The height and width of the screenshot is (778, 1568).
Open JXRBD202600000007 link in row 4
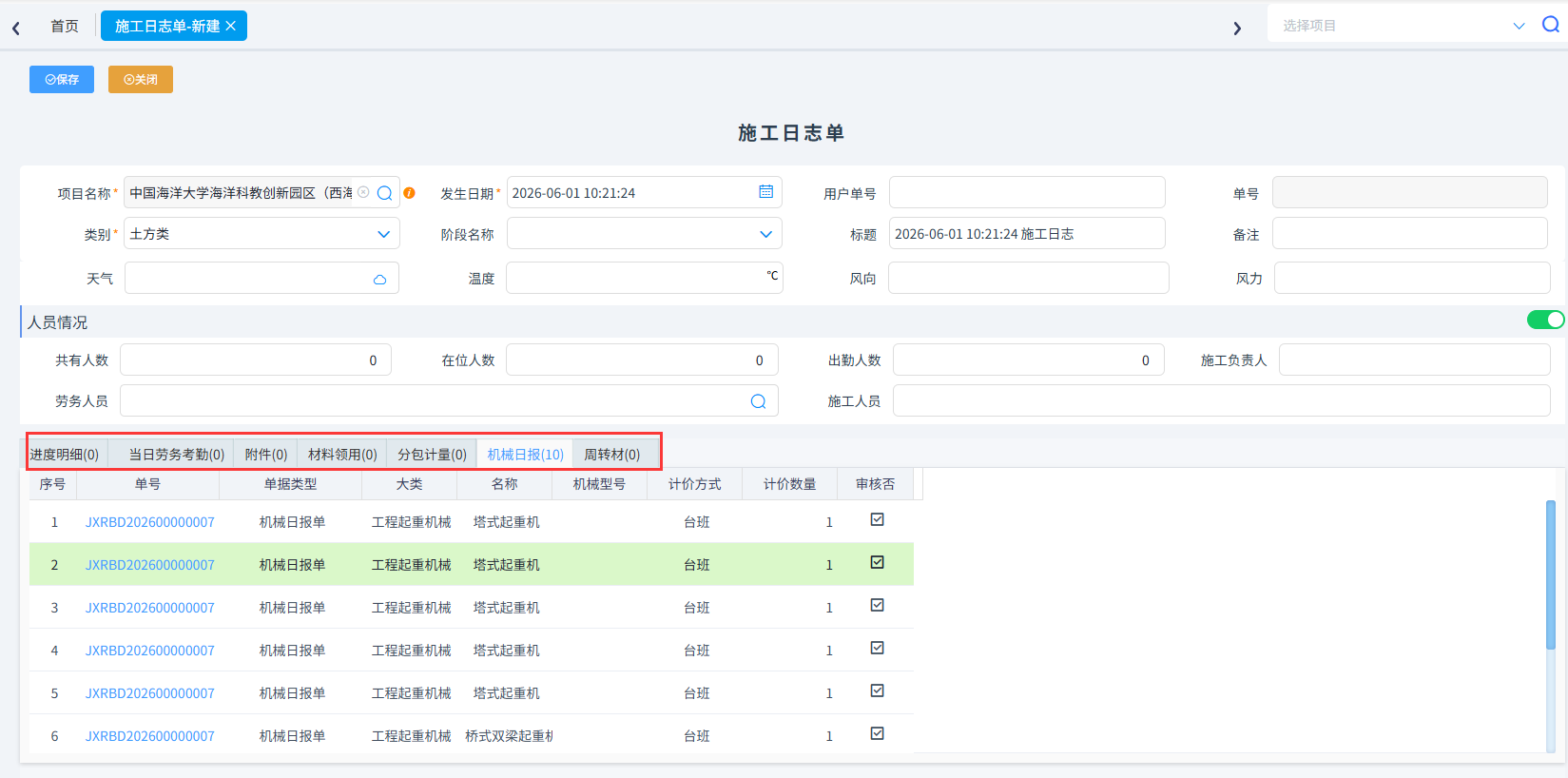pyautogui.click(x=150, y=651)
